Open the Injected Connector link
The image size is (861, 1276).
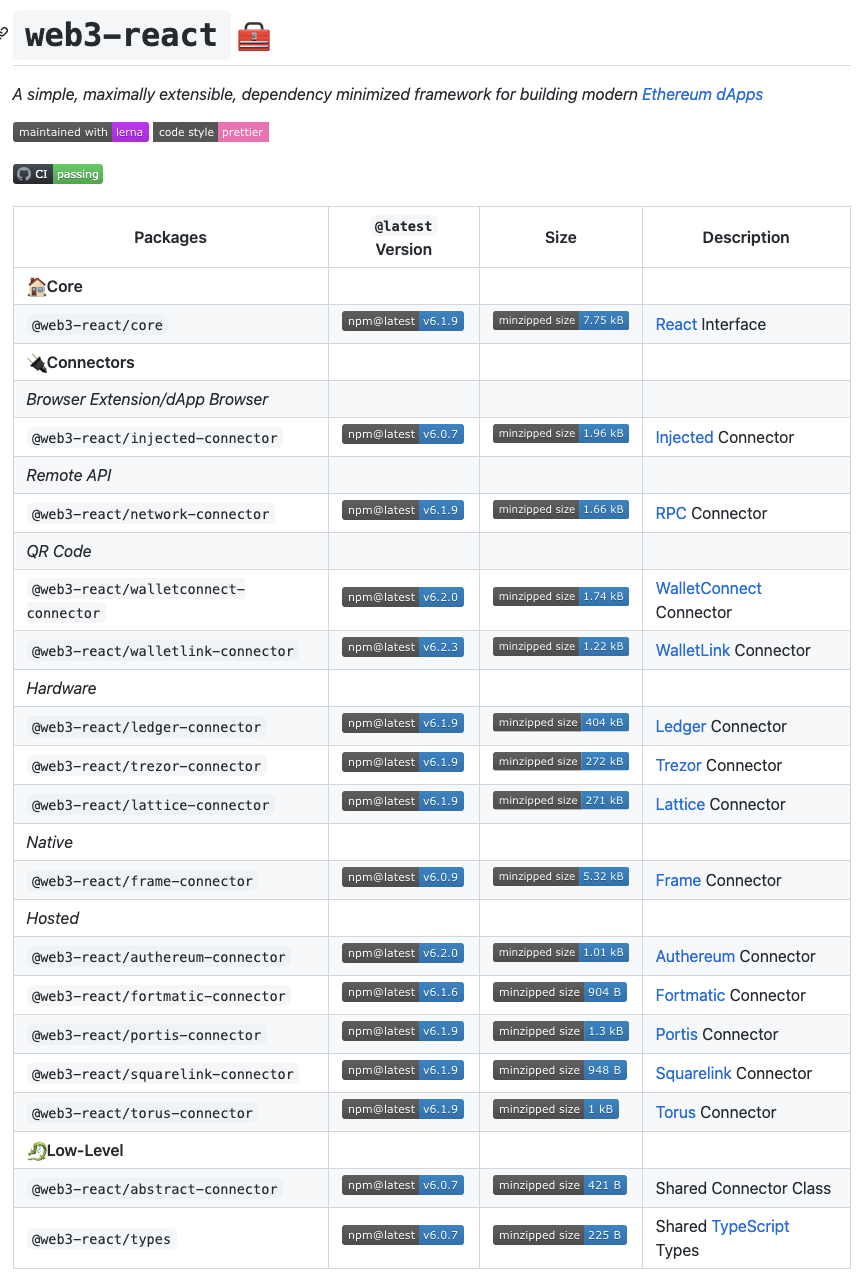coord(684,437)
